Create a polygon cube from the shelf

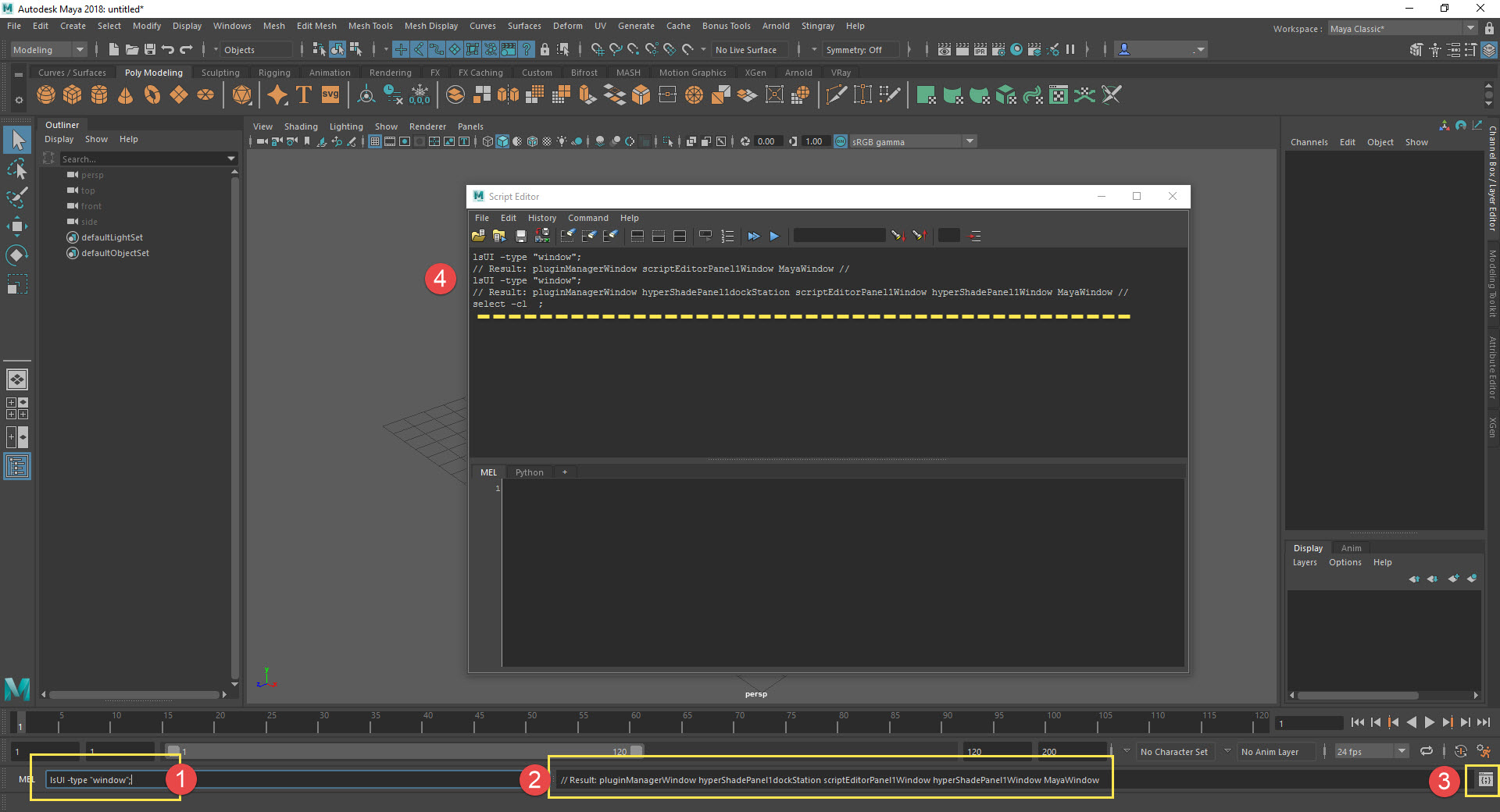tap(72, 94)
